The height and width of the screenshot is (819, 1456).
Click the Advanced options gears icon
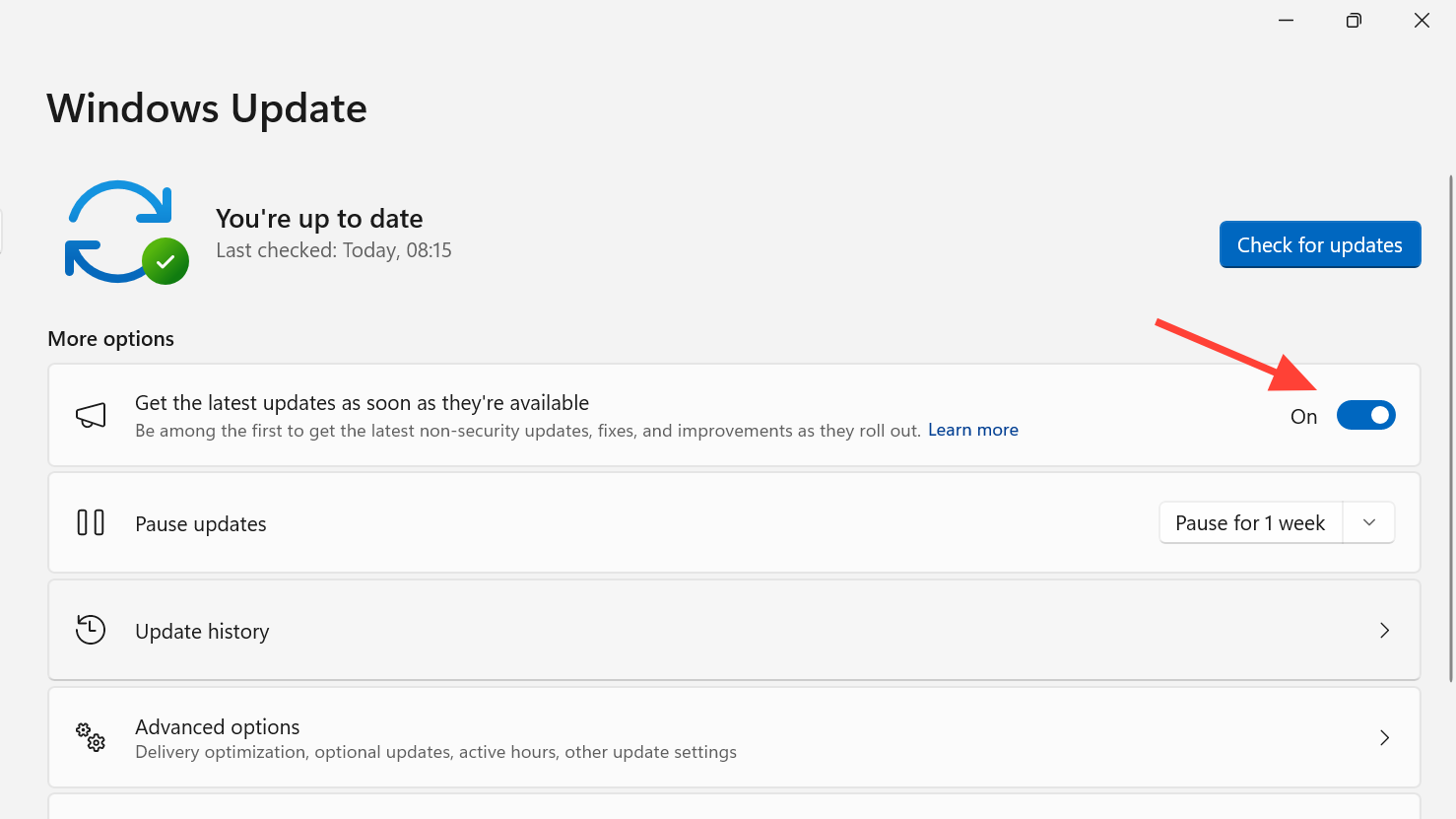tap(91, 737)
